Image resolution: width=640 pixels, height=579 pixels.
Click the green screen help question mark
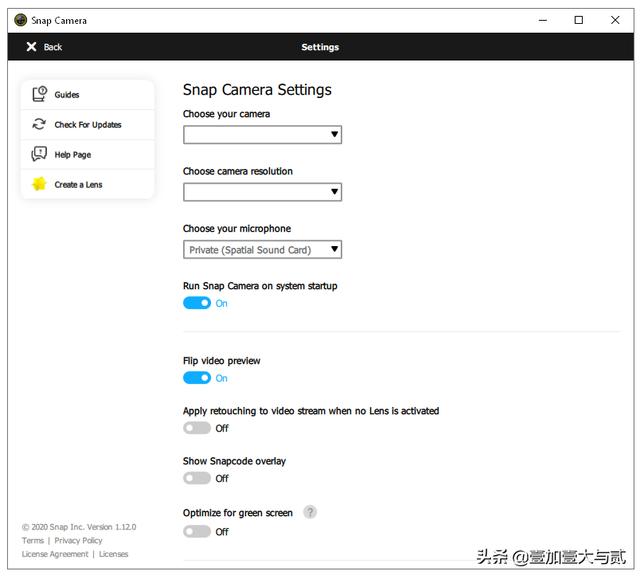(x=310, y=512)
